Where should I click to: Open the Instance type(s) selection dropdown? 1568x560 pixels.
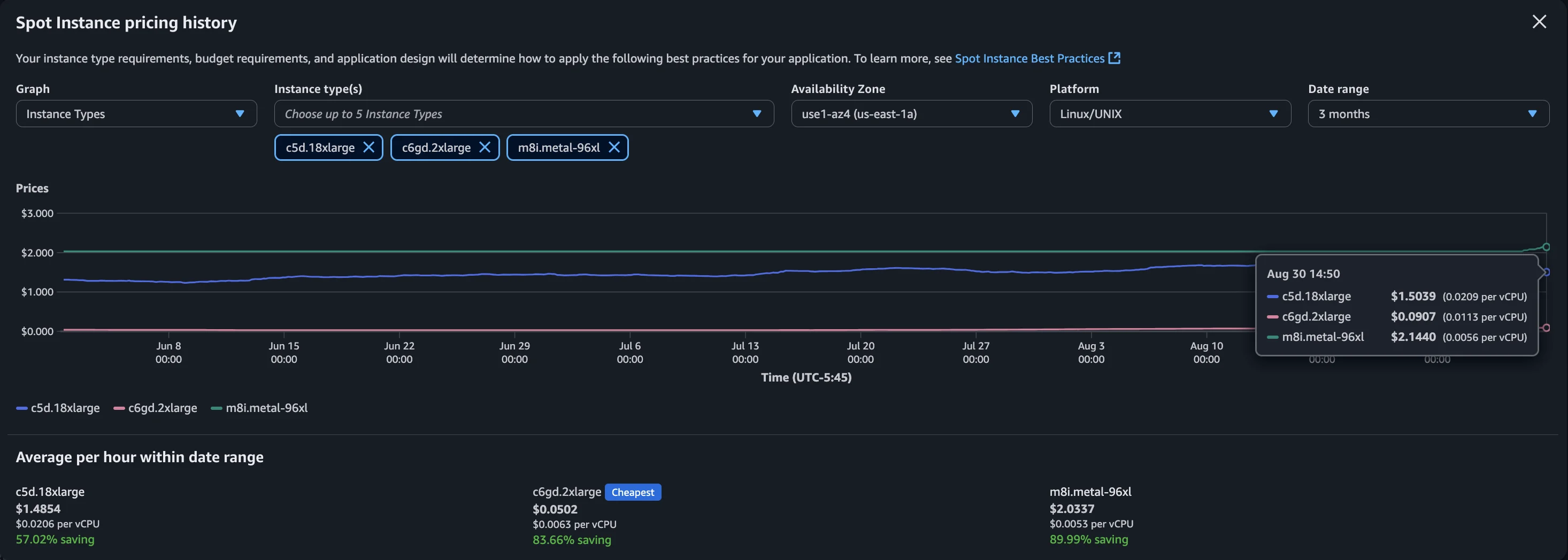click(x=524, y=114)
